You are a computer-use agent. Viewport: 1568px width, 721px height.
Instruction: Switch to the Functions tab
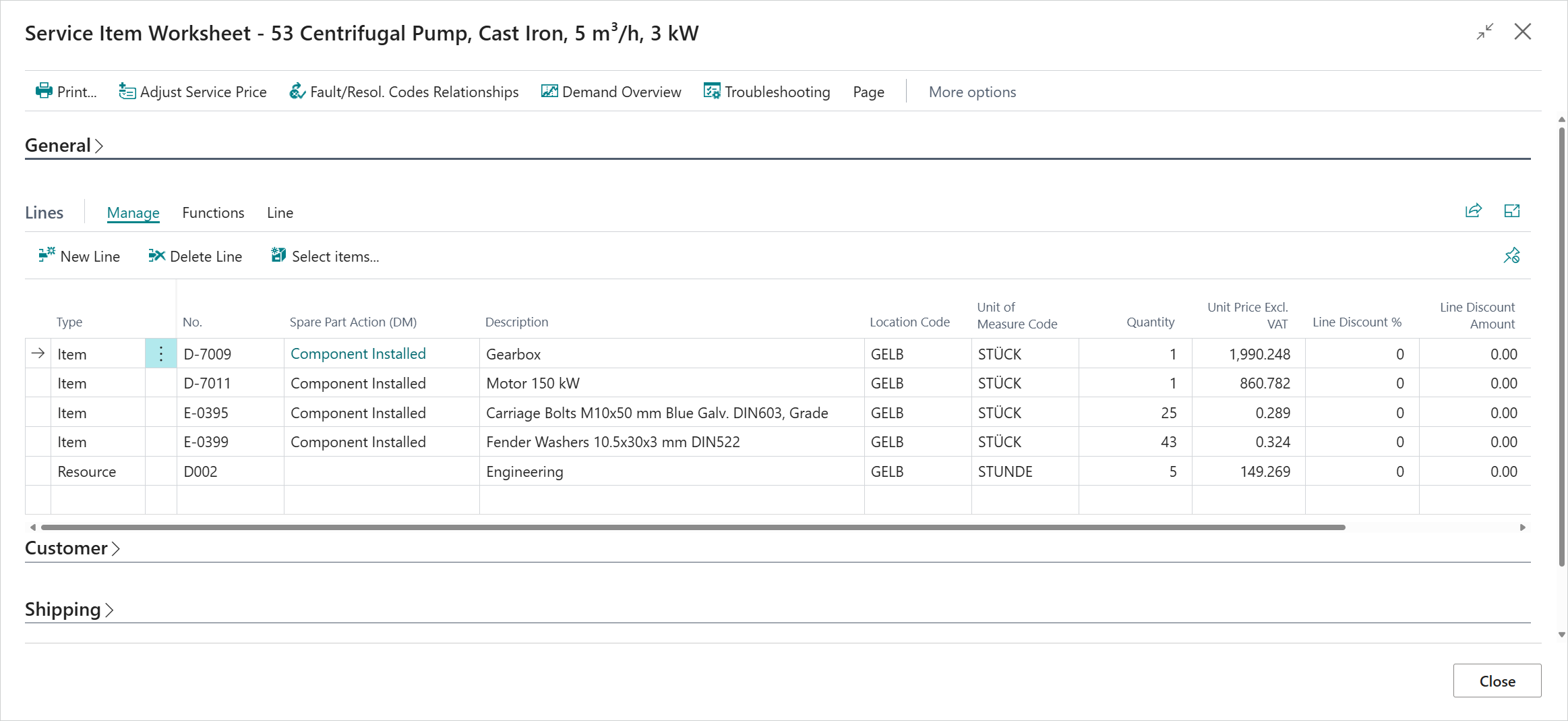click(212, 212)
